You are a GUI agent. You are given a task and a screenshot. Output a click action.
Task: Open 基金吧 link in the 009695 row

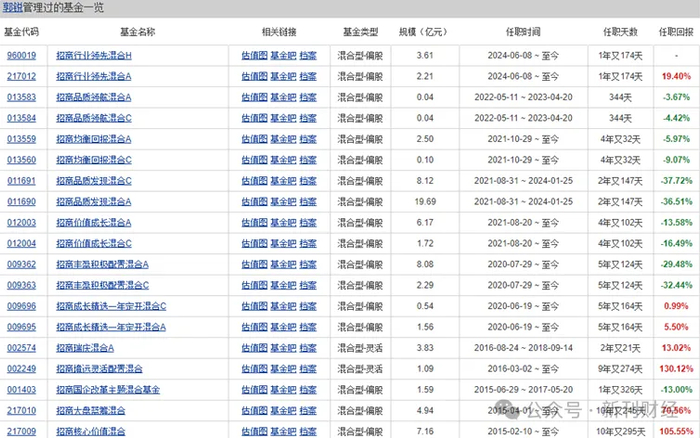pyautogui.click(x=283, y=327)
